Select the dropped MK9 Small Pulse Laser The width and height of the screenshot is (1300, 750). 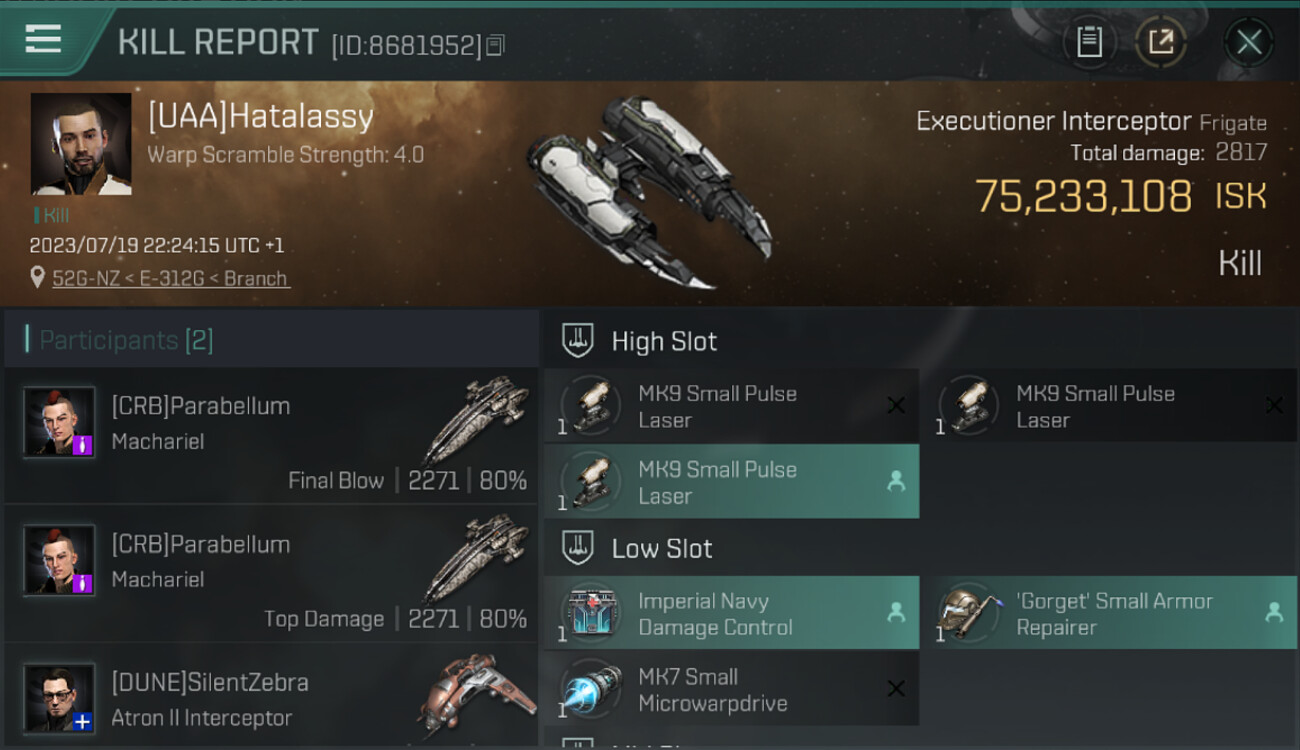coord(731,482)
